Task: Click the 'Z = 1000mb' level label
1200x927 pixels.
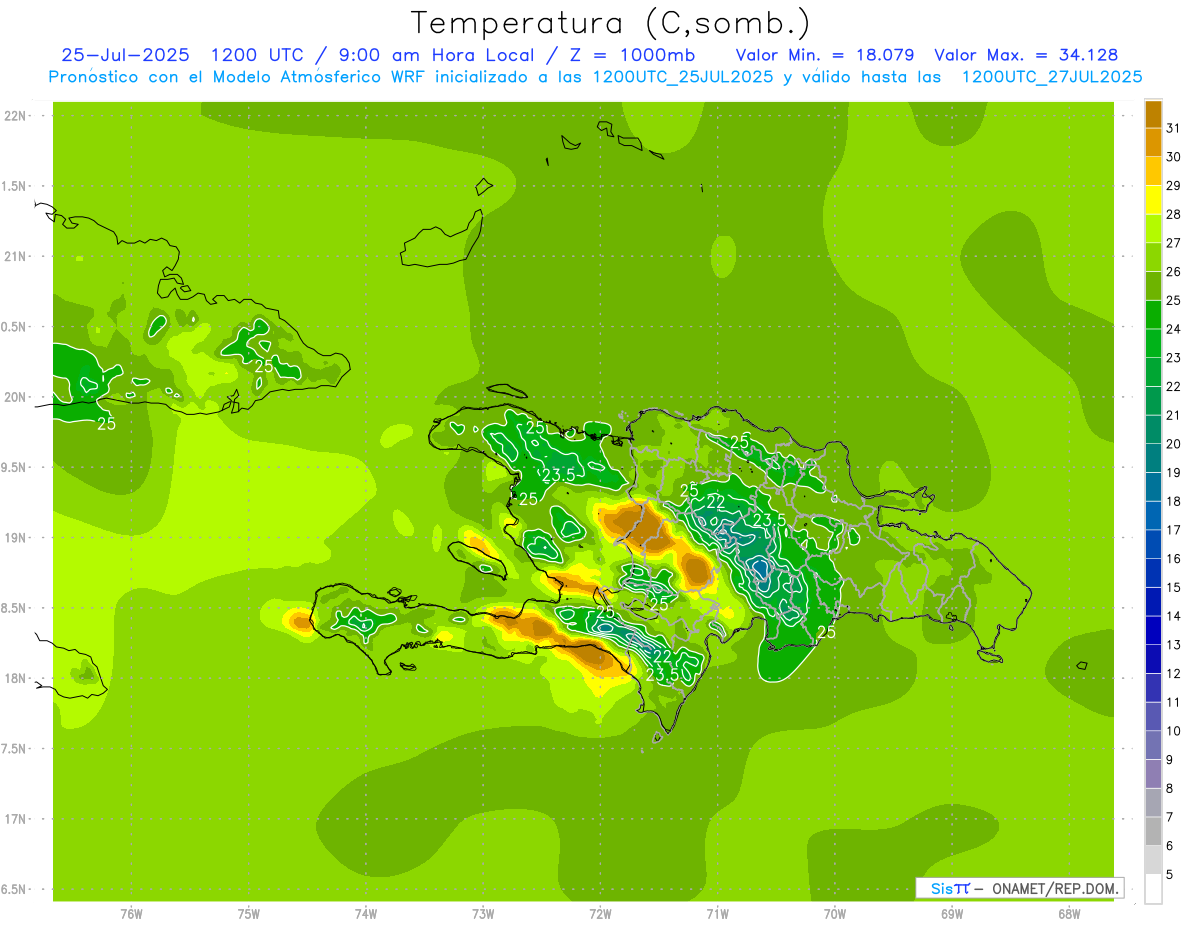Action: click(x=632, y=55)
